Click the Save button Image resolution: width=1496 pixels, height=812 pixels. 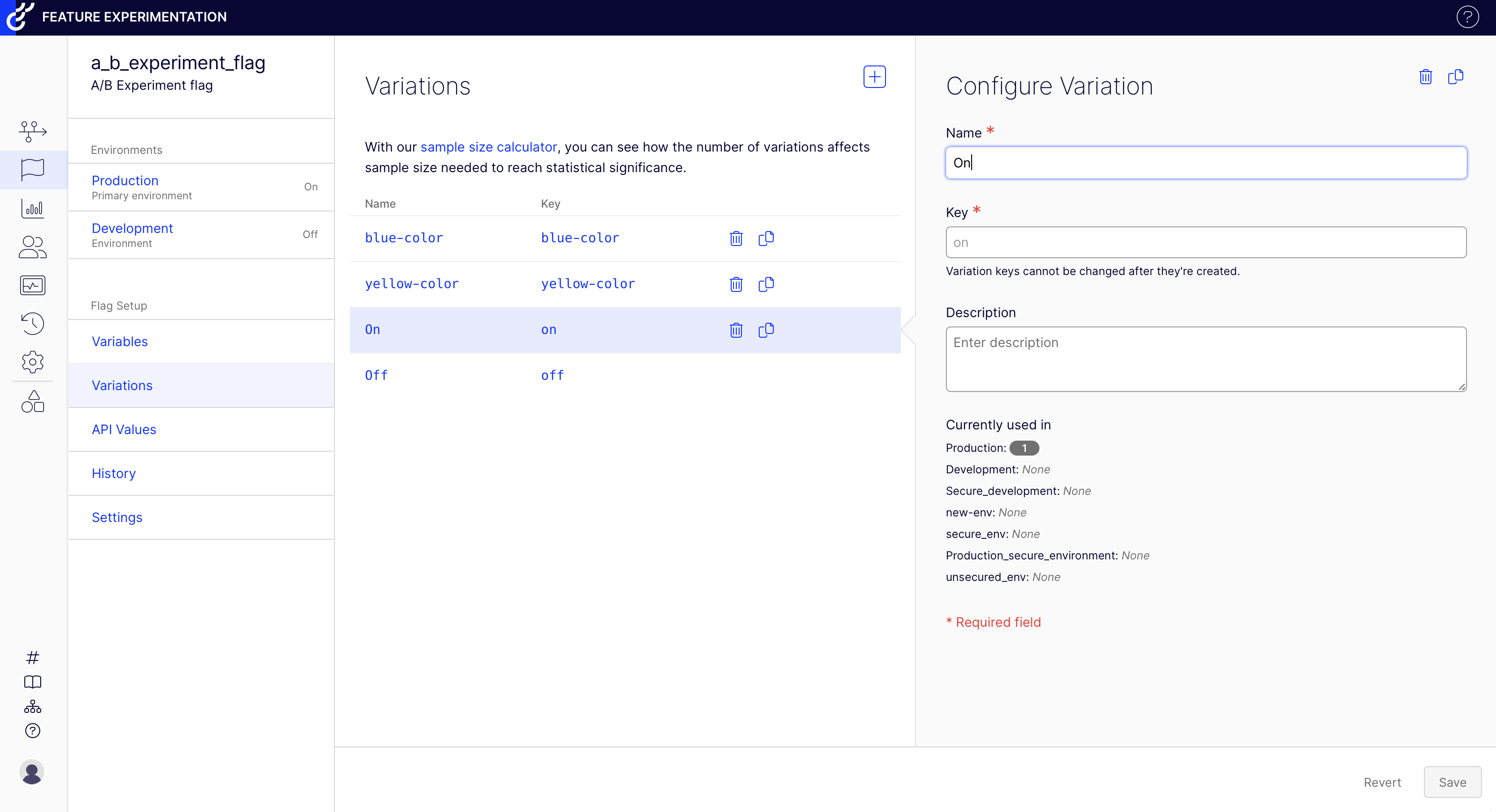1452,782
